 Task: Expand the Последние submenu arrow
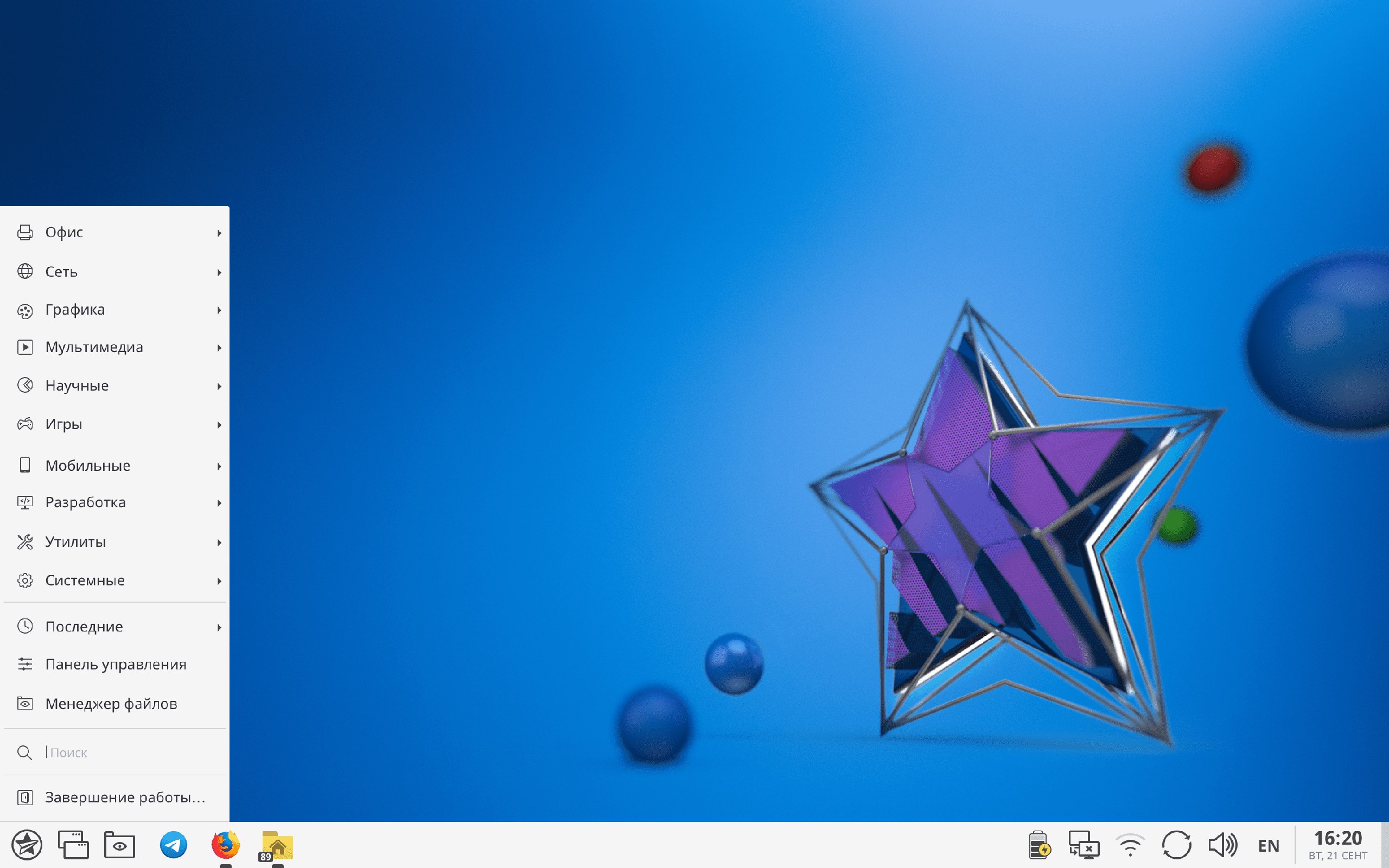point(219,628)
